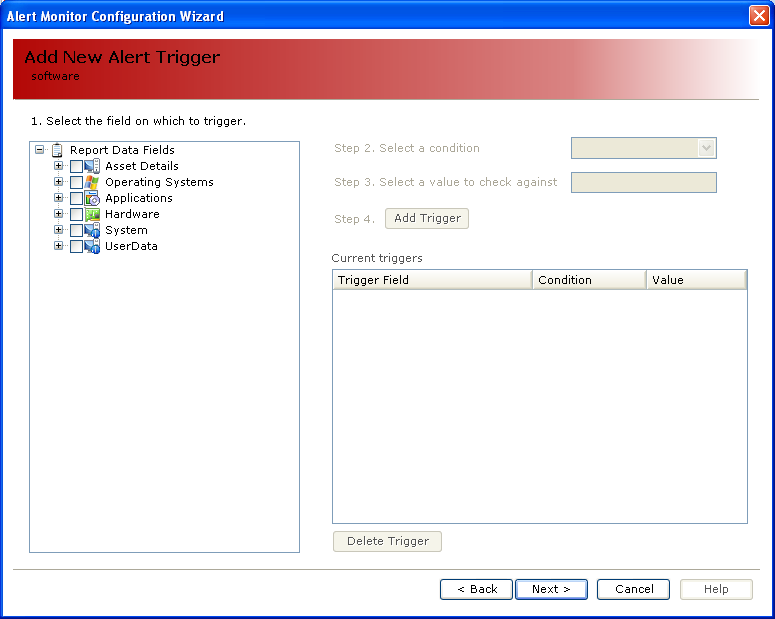Click the Applications disc icon

pos(92,198)
